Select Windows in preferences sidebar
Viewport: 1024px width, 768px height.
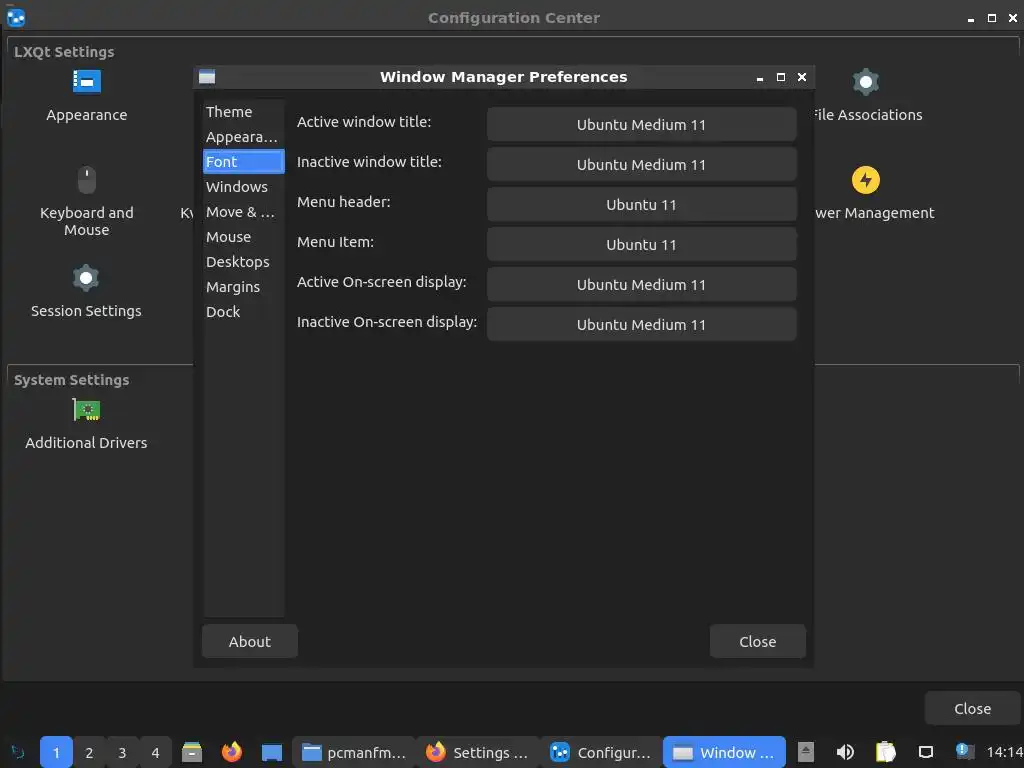click(x=244, y=187)
